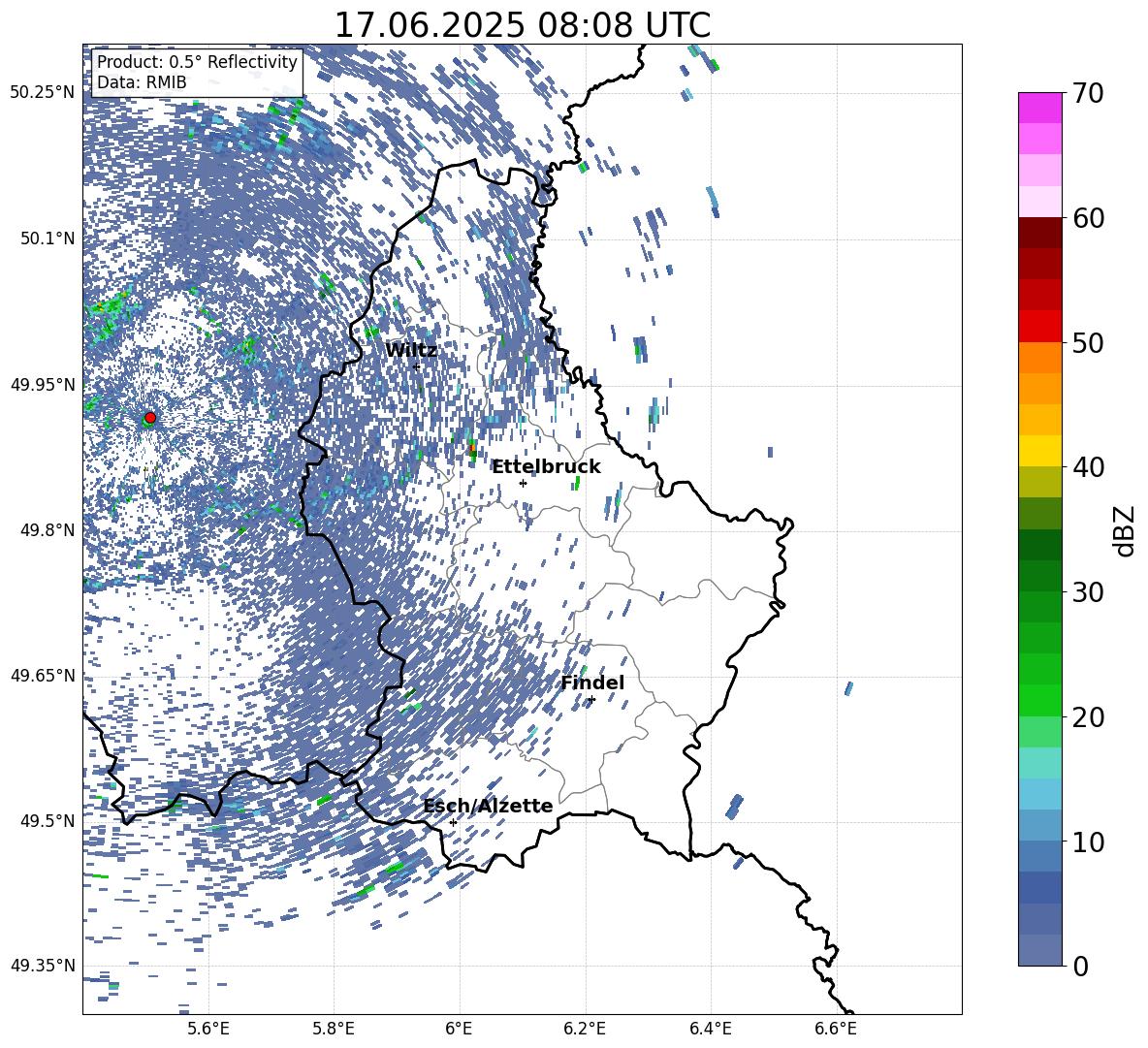Click the dBZ colorbar axis label

pos(1126,530)
